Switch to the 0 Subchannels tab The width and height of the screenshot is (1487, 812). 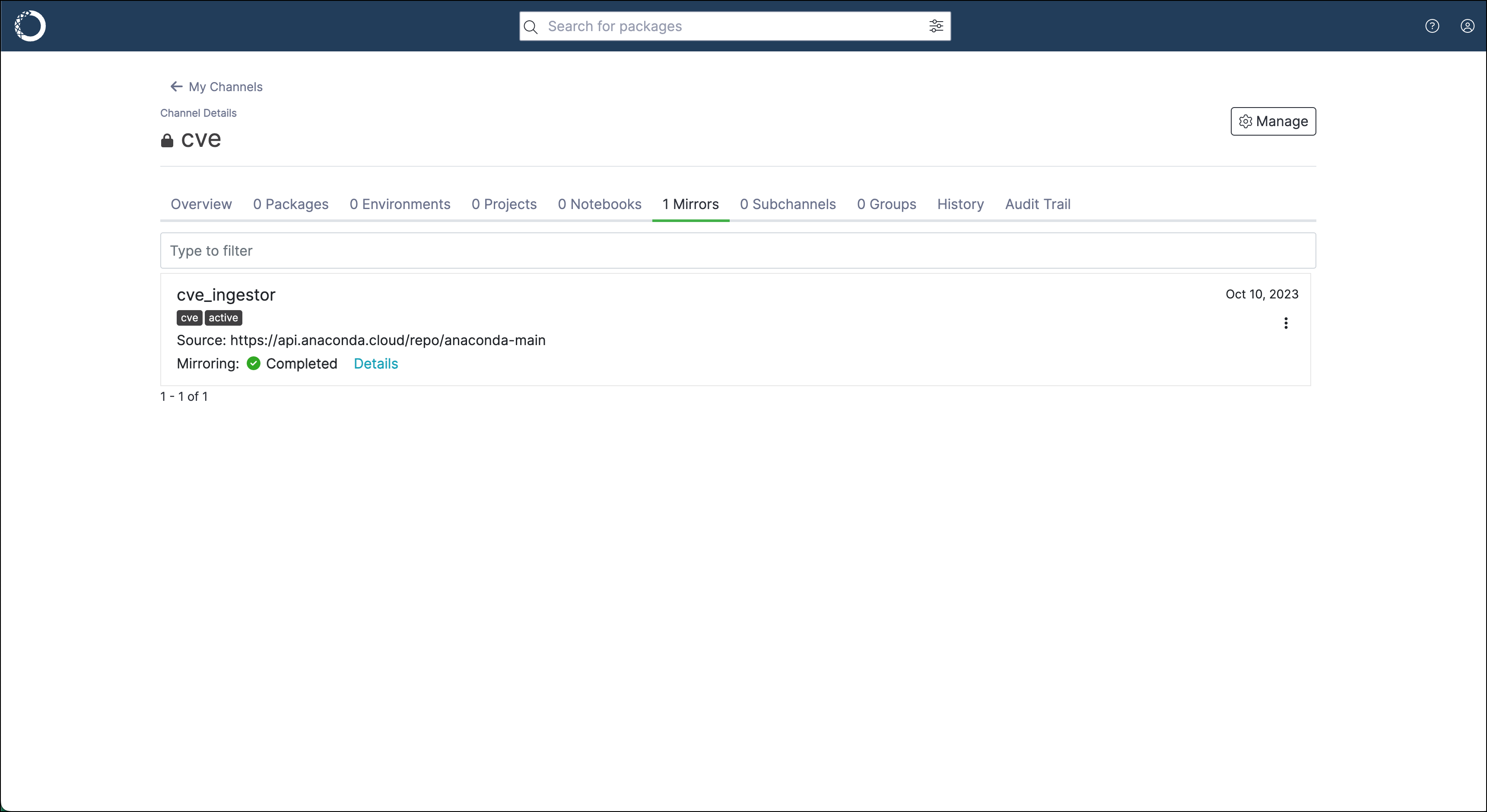tap(788, 204)
